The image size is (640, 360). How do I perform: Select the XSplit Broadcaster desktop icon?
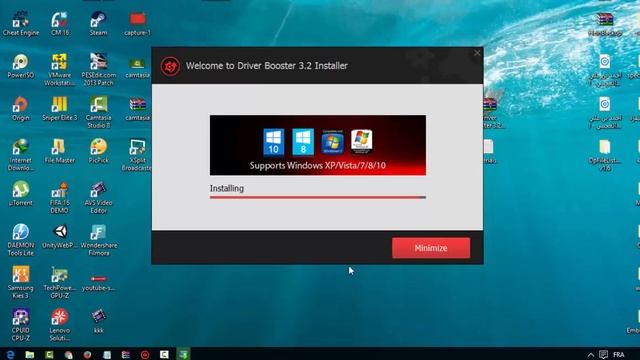click(138, 155)
